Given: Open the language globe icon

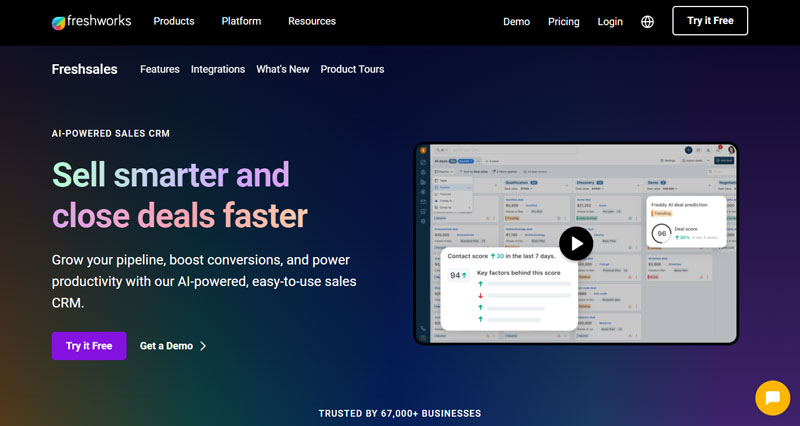Looking at the screenshot, I should pos(647,21).
